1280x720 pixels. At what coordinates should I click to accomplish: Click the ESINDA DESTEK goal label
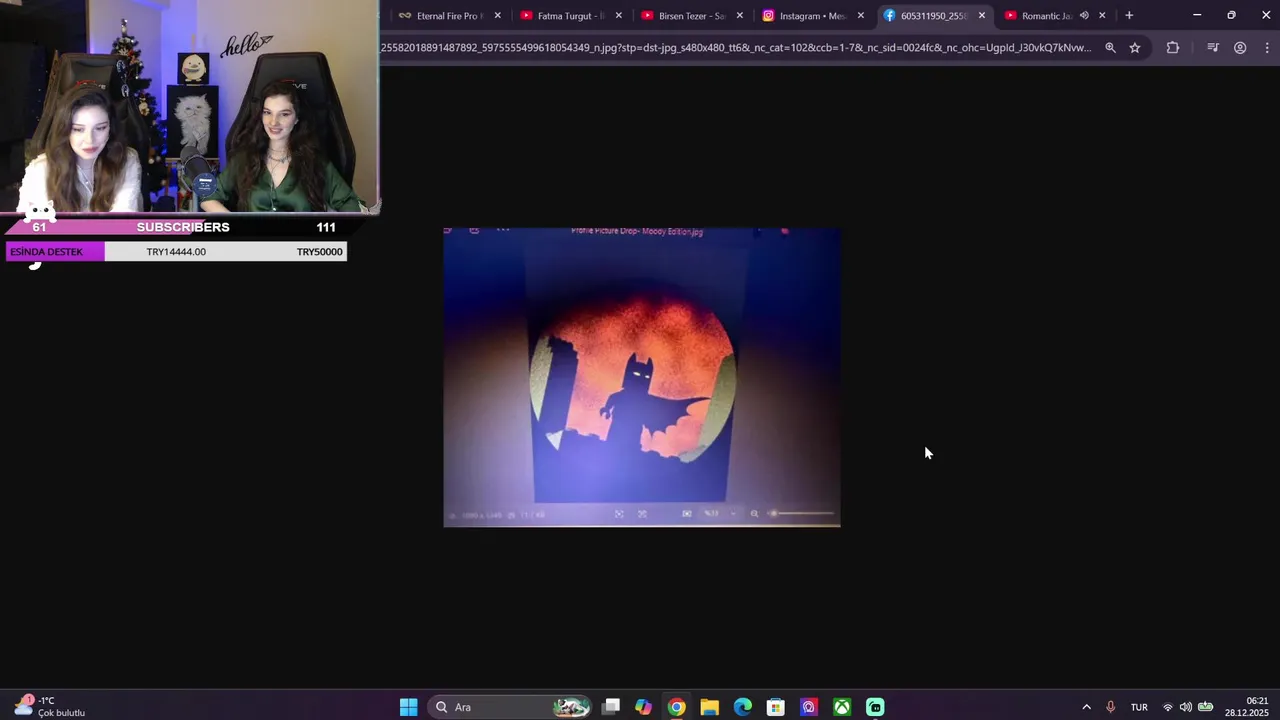click(46, 252)
